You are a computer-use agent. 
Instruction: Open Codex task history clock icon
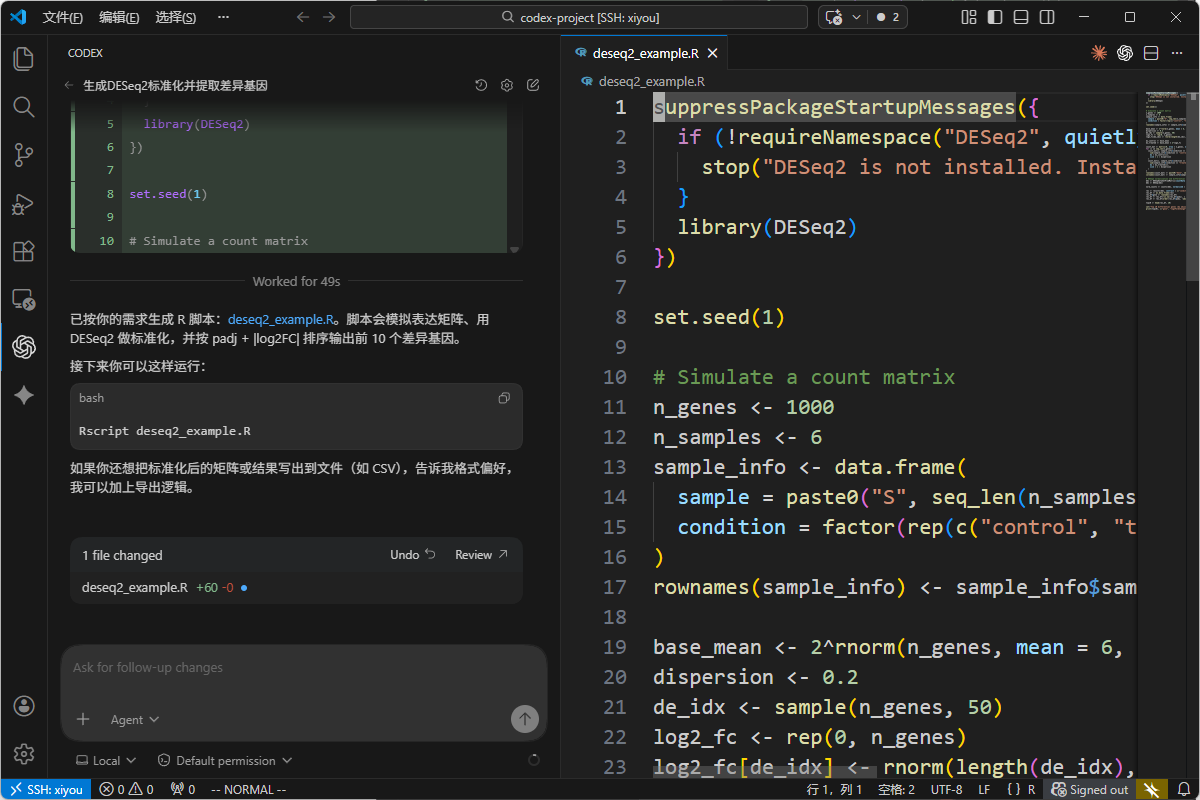[x=481, y=86]
